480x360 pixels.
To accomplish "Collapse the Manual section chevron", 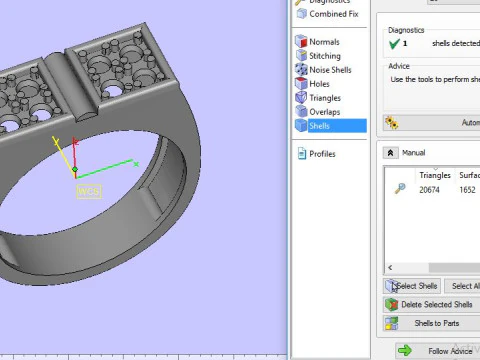I will pos(390,153).
